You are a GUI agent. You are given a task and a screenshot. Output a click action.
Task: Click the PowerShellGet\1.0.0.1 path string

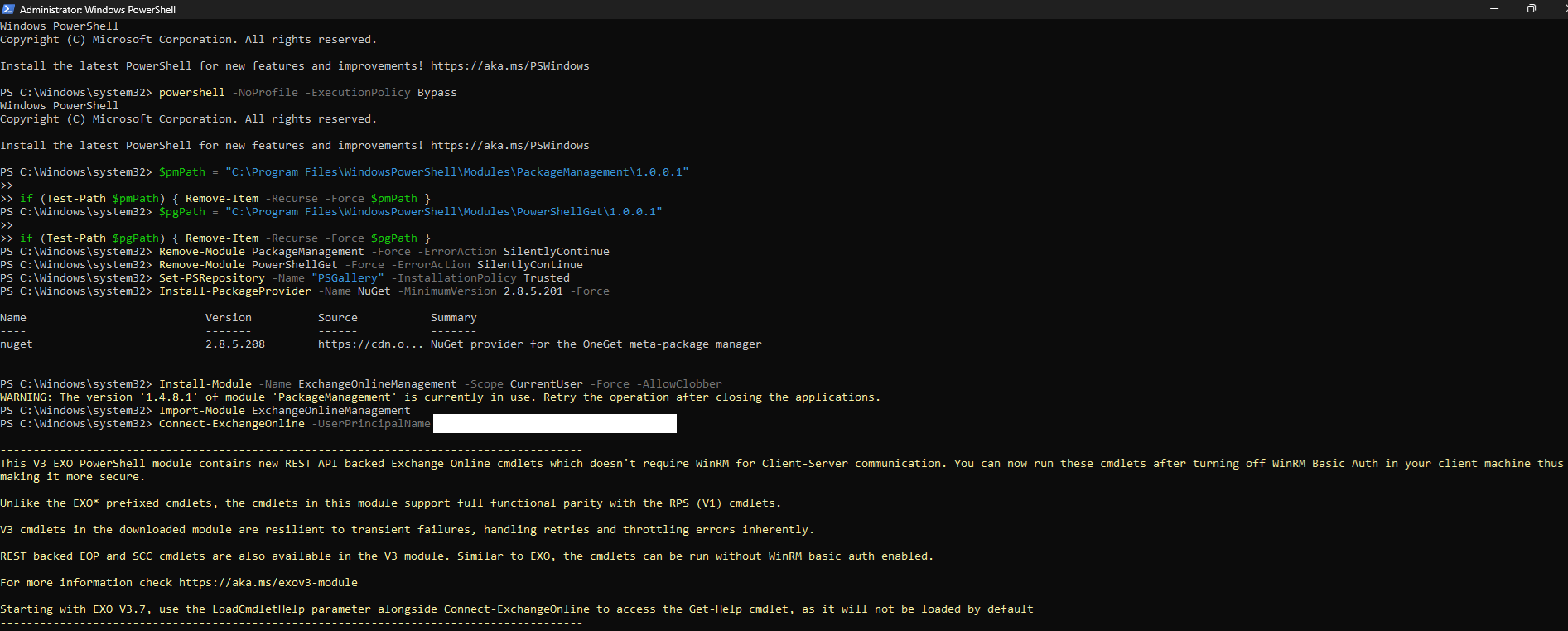tap(444, 212)
